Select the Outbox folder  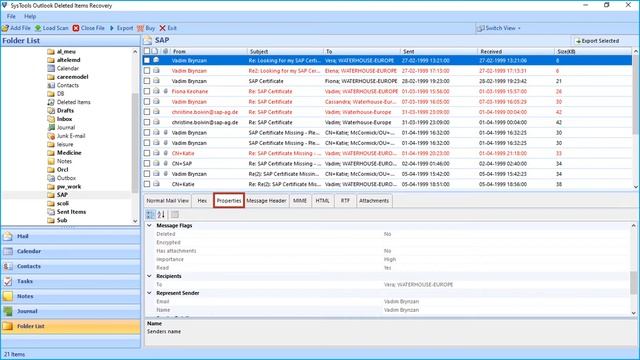(x=62, y=178)
